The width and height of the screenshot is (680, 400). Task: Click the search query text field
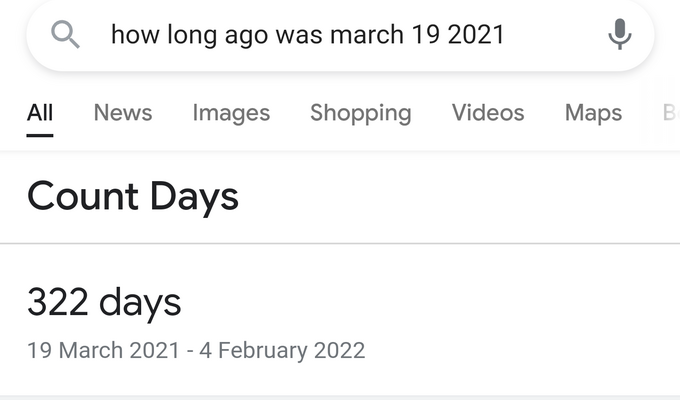(x=307, y=34)
